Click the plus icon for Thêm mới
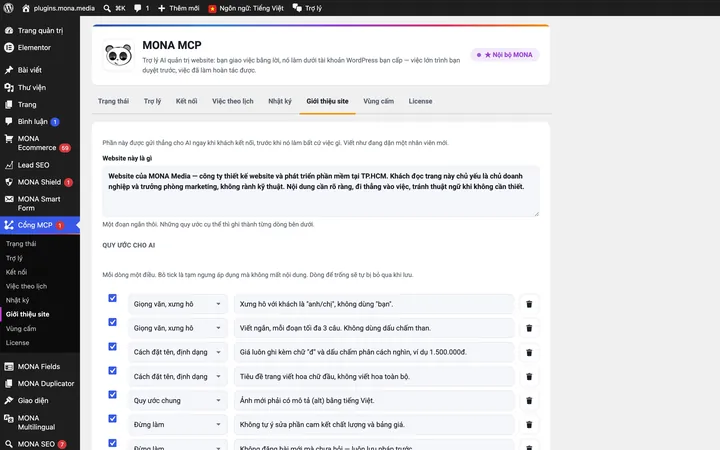Viewport: 720px width, 450px height. (x=161, y=8)
